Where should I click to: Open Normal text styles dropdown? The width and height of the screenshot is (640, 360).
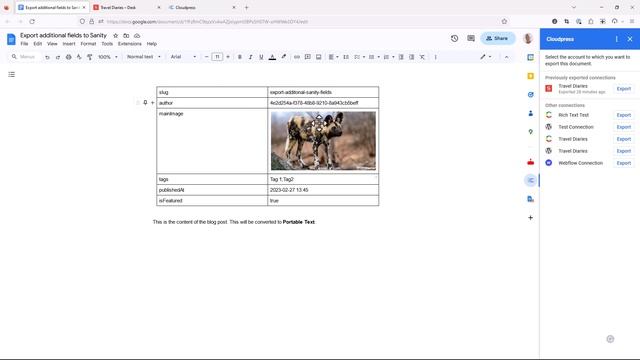[x=144, y=57]
